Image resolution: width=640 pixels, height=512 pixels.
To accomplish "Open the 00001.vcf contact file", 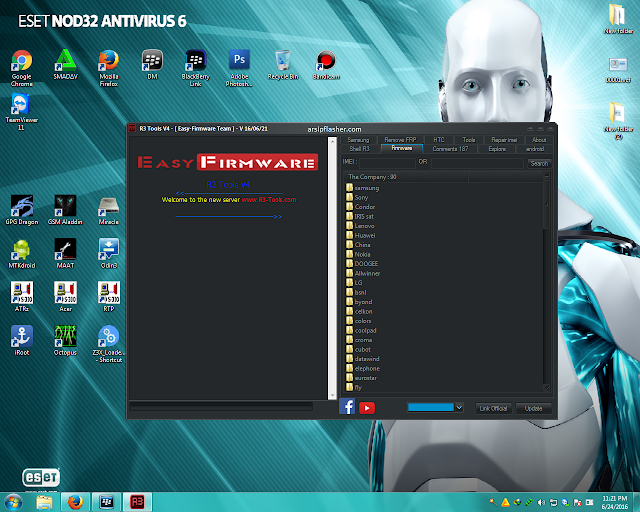I will 618,70.
